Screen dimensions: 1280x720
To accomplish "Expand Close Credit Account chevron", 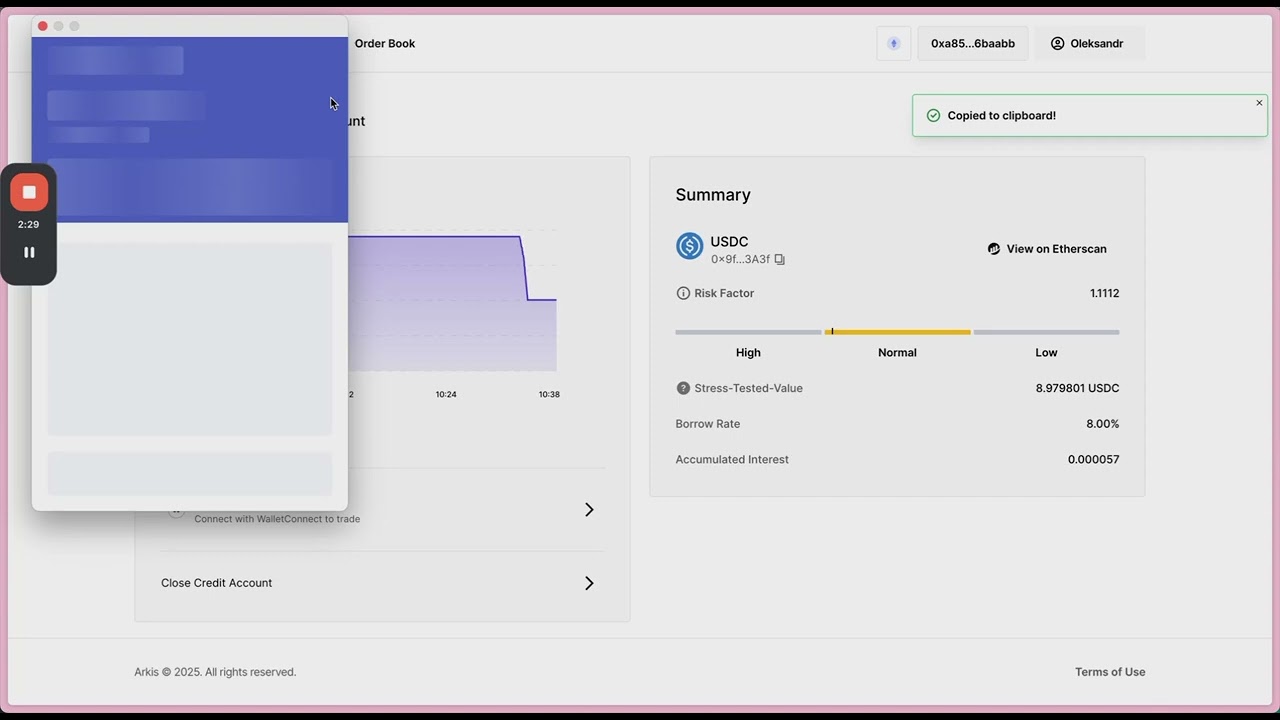I will pos(589,583).
